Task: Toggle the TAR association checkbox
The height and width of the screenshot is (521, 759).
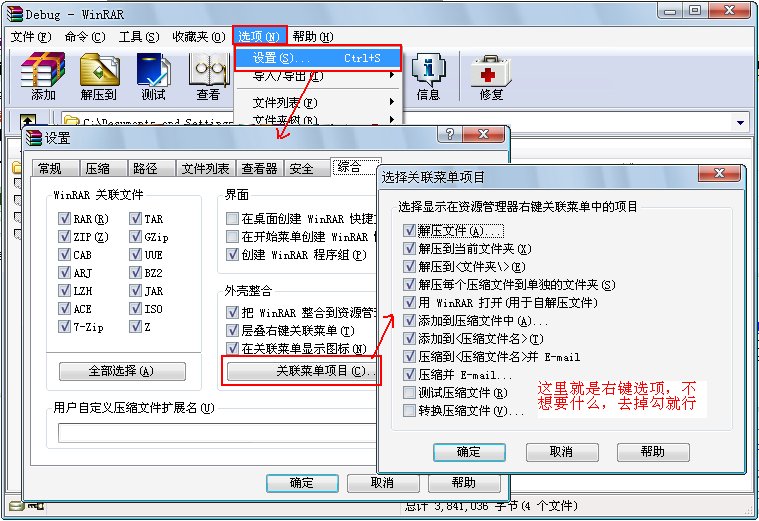Action: point(135,219)
